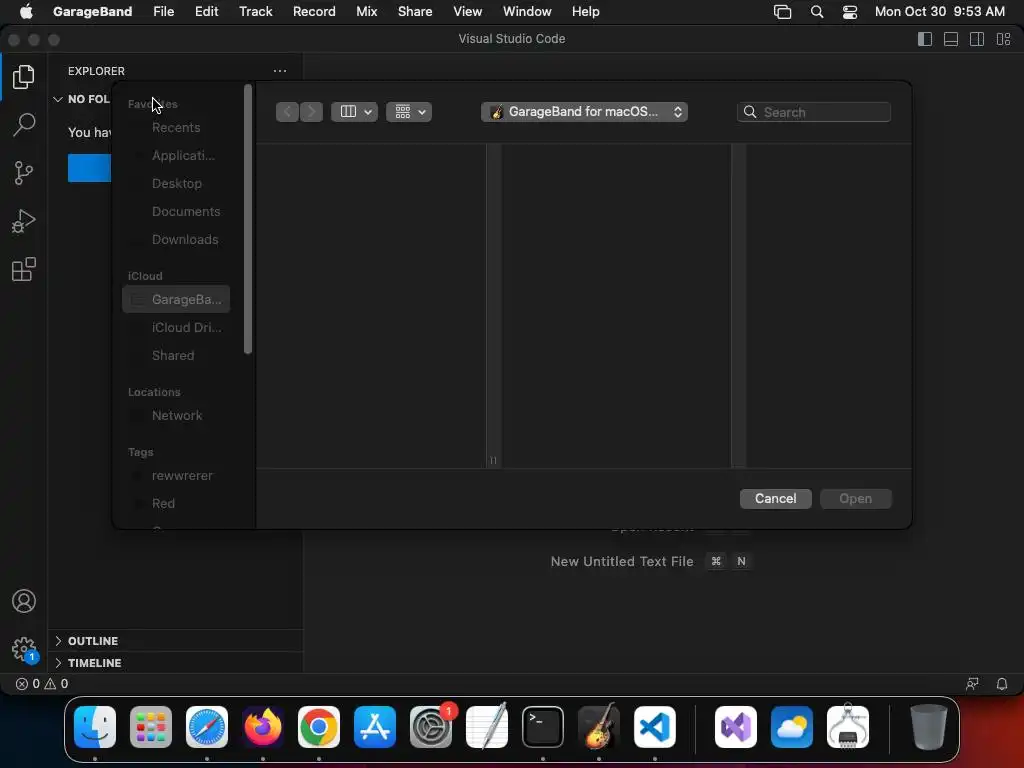Select the Red tag
The width and height of the screenshot is (1024, 768).
click(x=176, y=504)
